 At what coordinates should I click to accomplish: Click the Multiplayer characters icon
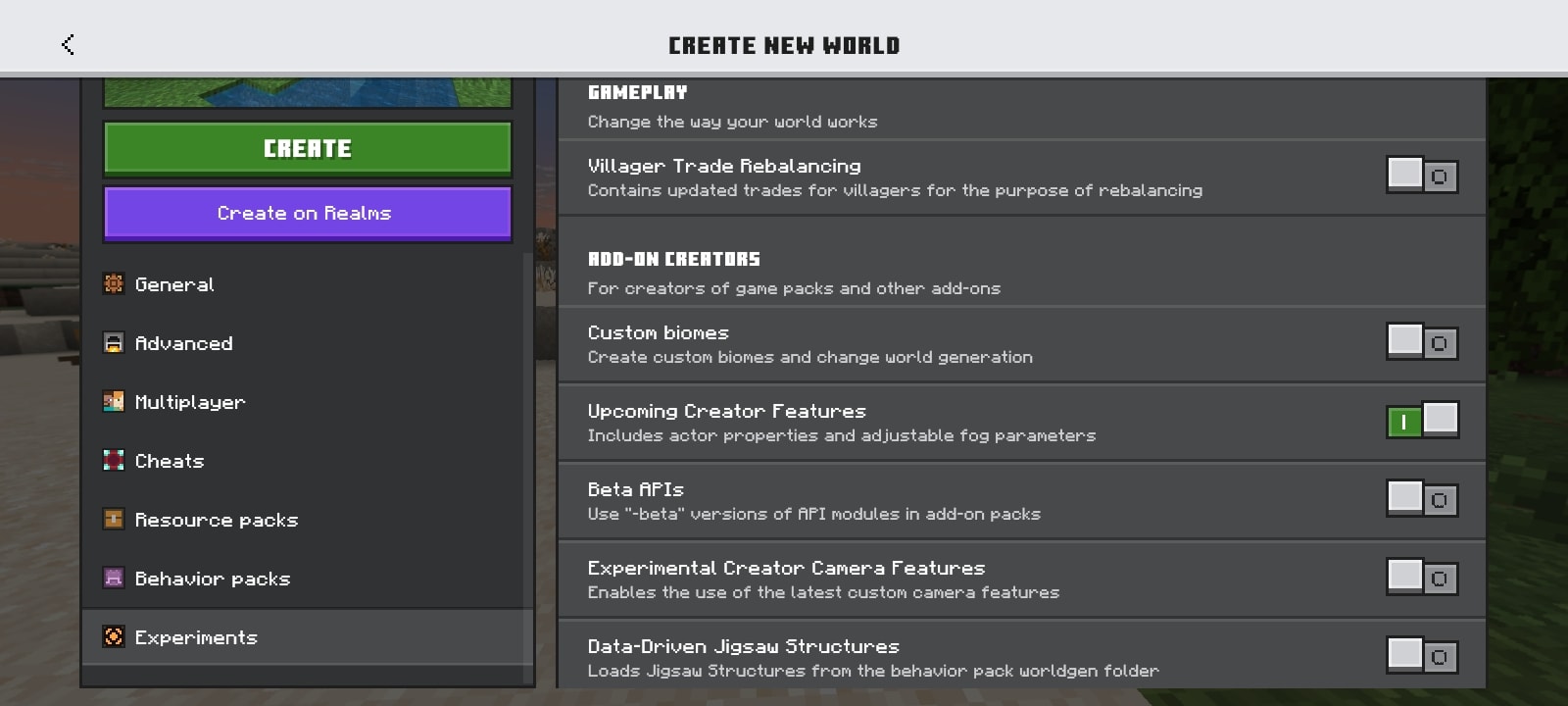[114, 402]
